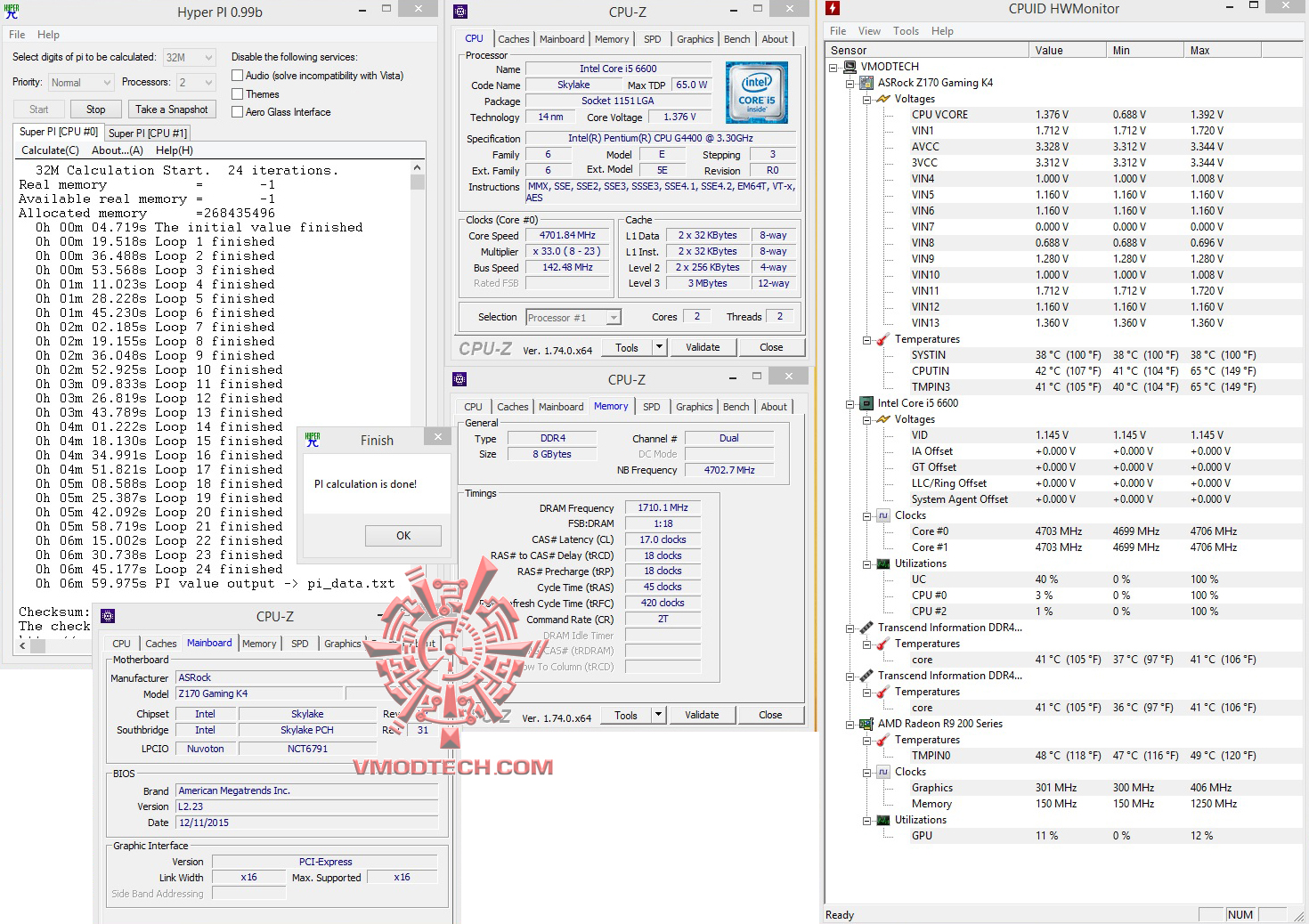Click the CPUID HWMonitor title bar icon

[833, 8]
